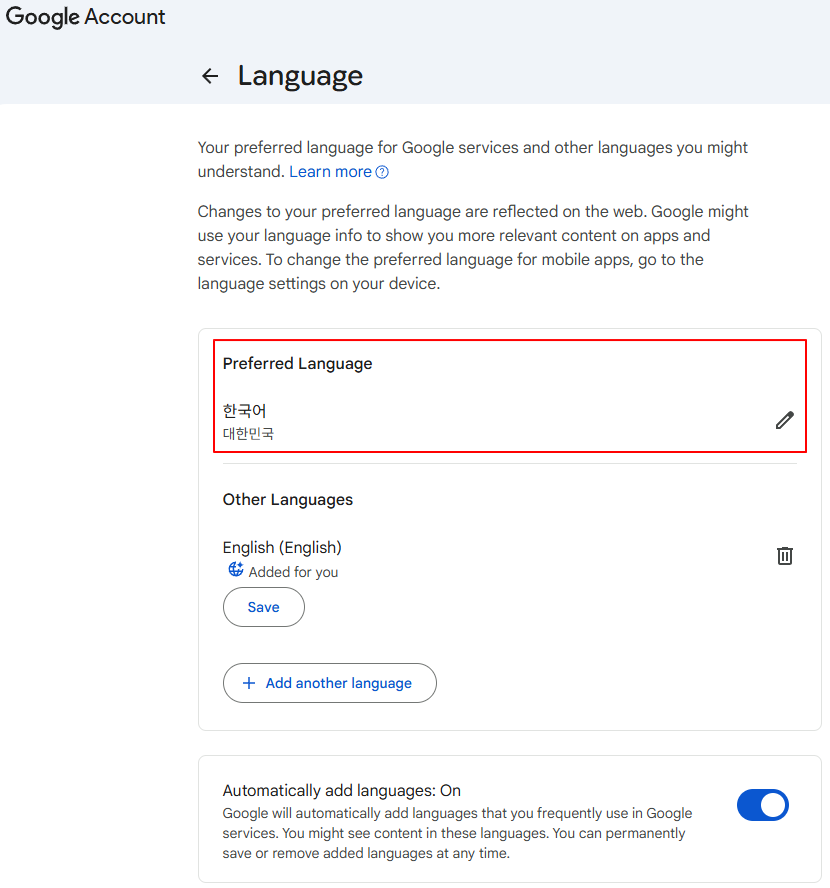Click the Google Account logo
This screenshot has height=888, width=830.
click(86, 17)
